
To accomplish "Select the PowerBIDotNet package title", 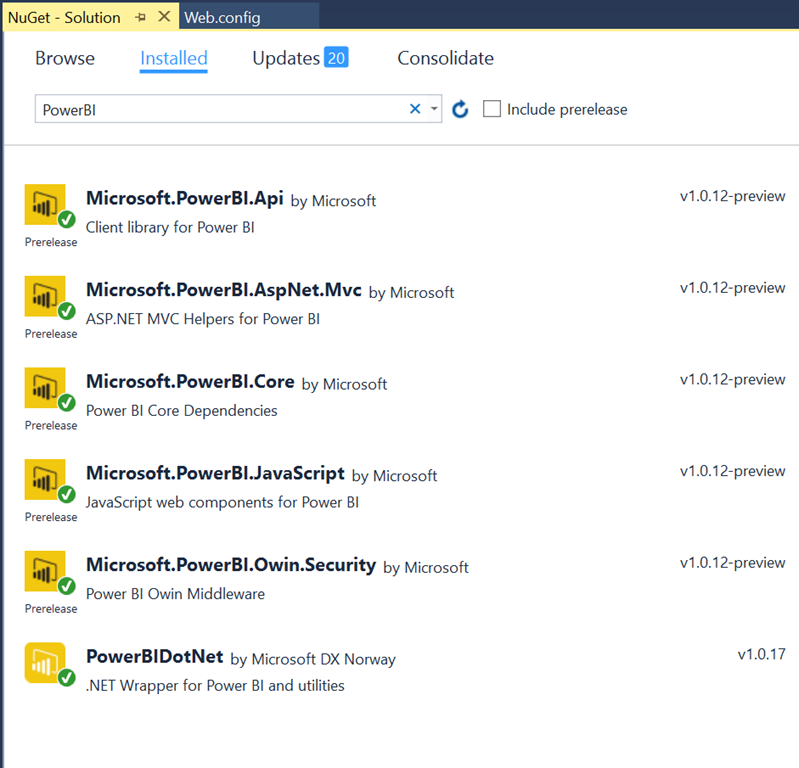I will [154, 657].
